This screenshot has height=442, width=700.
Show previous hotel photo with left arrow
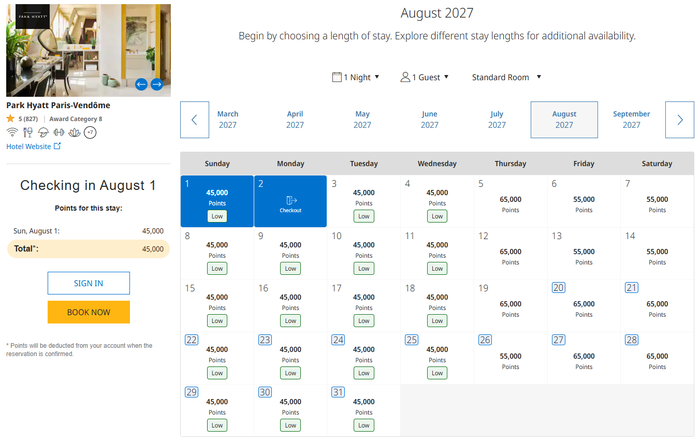pyautogui.click(x=141, y=84)
